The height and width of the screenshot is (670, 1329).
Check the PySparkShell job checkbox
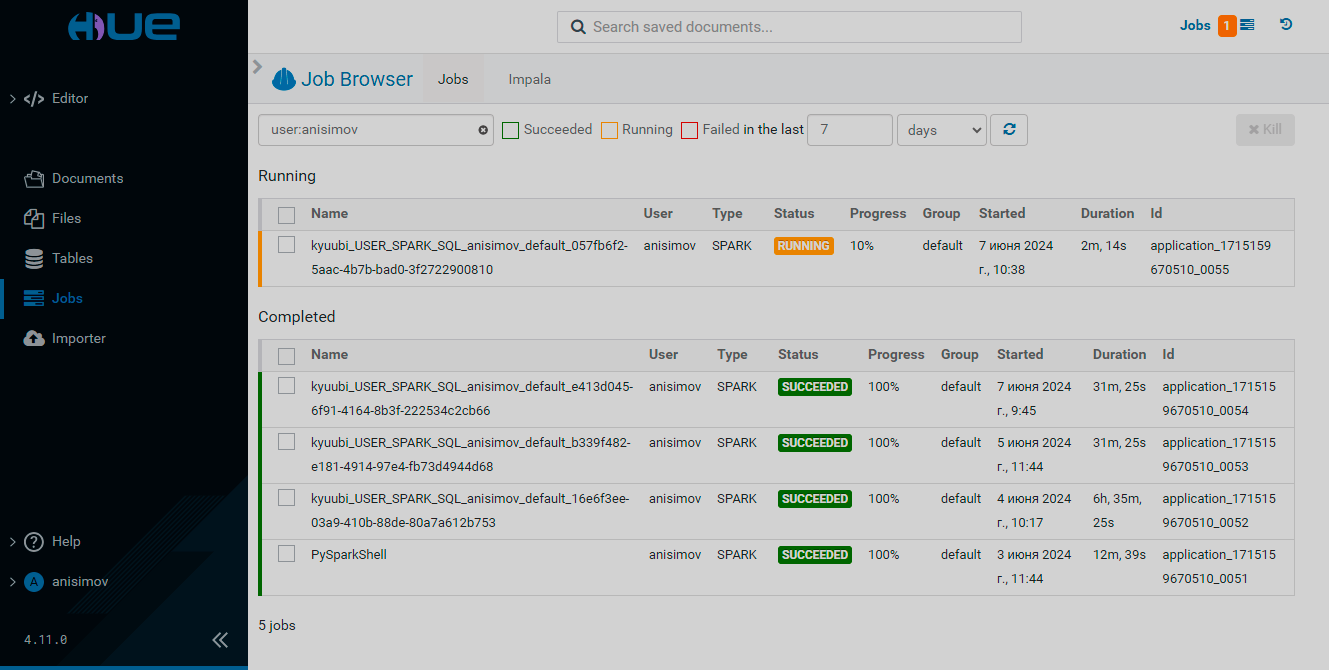click(287, 554)
